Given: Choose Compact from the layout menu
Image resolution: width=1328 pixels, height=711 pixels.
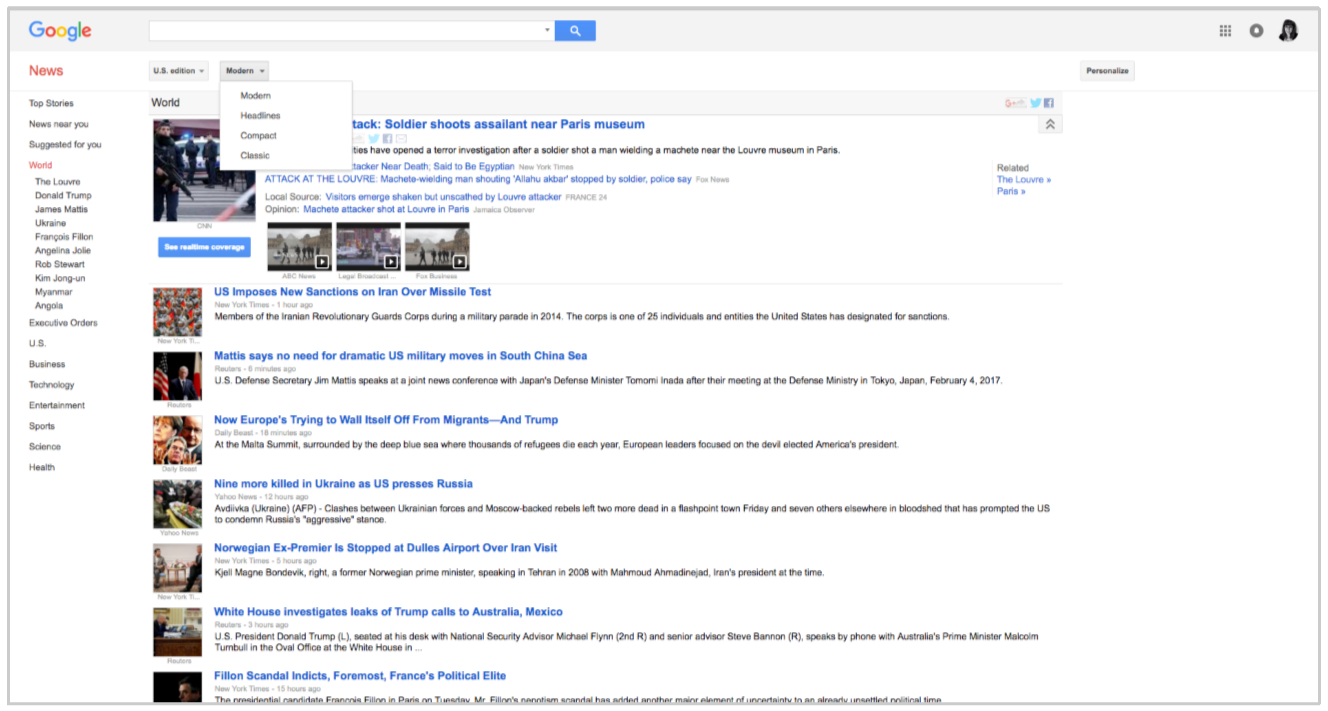Looking at the screenshot, I should [x=258, y=136].
